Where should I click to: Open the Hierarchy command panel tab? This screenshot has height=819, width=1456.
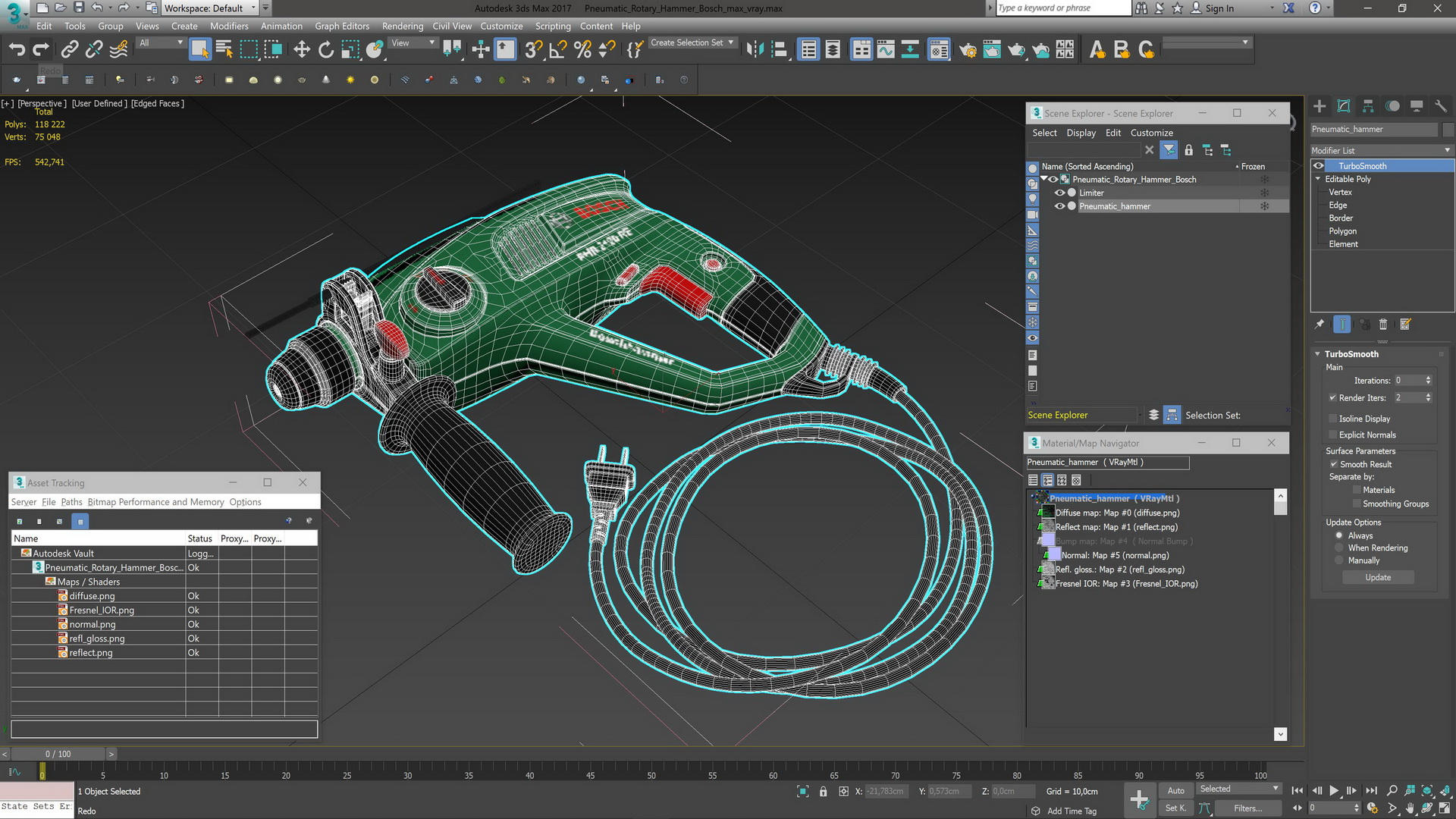click(x=1368, y=106)
